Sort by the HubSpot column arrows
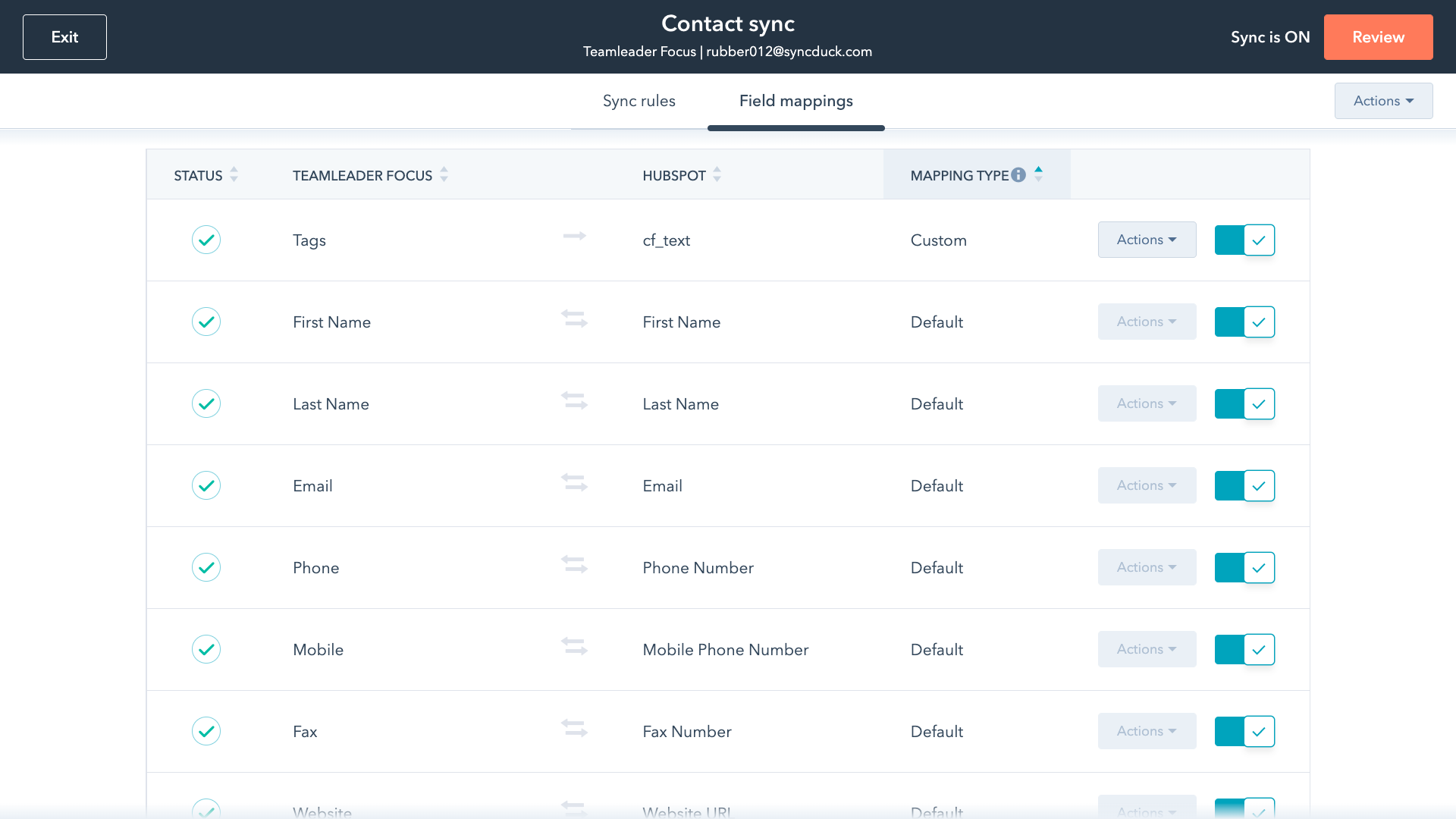Image resolution: width=1456 pixels, height=819 pixels. (x=717, y=175)
